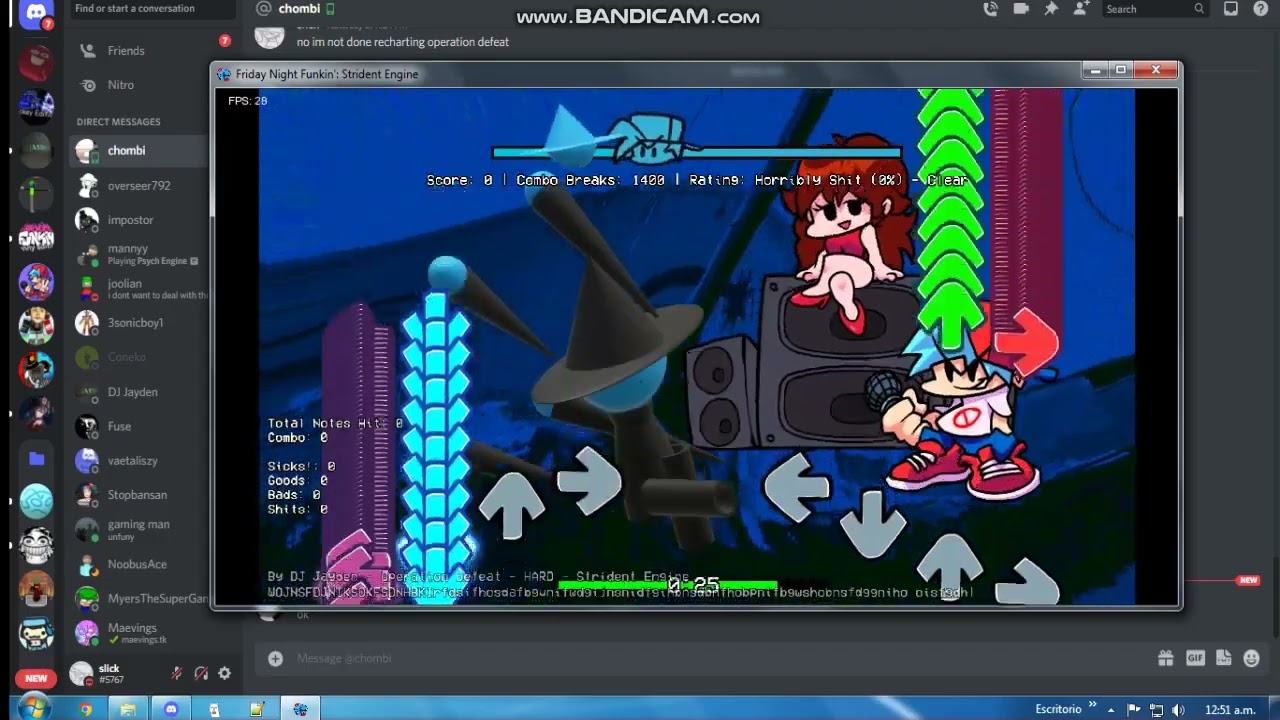Image resolution: width=1280 pixels, height=720 pixels.
Task: Open Discord inbox icon
Action: coord(1231,9)
